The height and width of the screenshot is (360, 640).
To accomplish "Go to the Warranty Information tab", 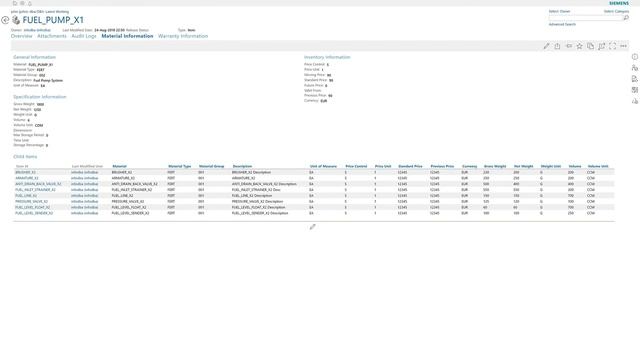I will (183, 36).
